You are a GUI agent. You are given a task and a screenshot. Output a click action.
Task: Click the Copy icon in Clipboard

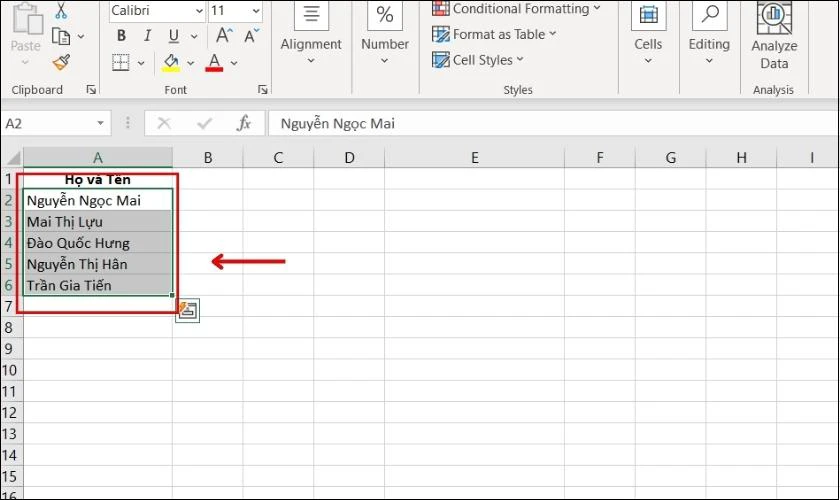pyautogui.click(x=61, y=36)
